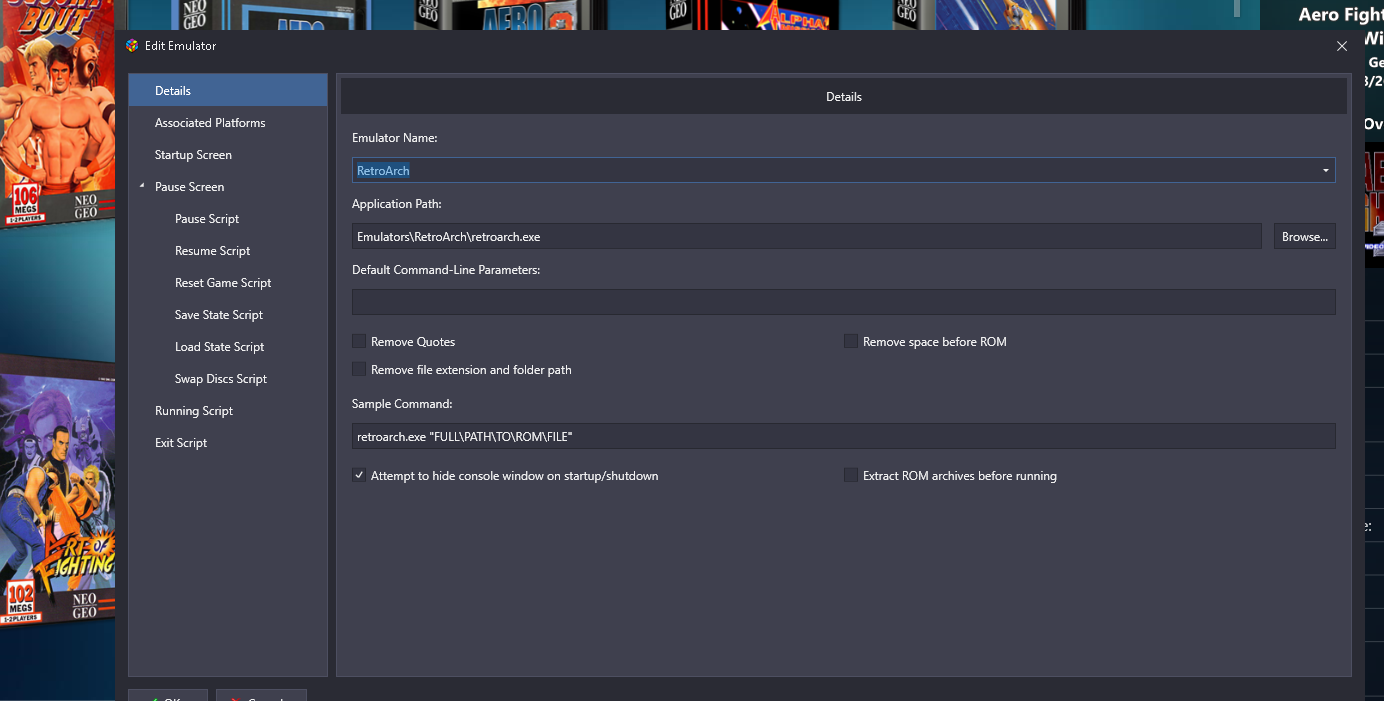Toggle Remove file extension and folder path
This screenshot has height=701, width=1384.
coord(359,369)
